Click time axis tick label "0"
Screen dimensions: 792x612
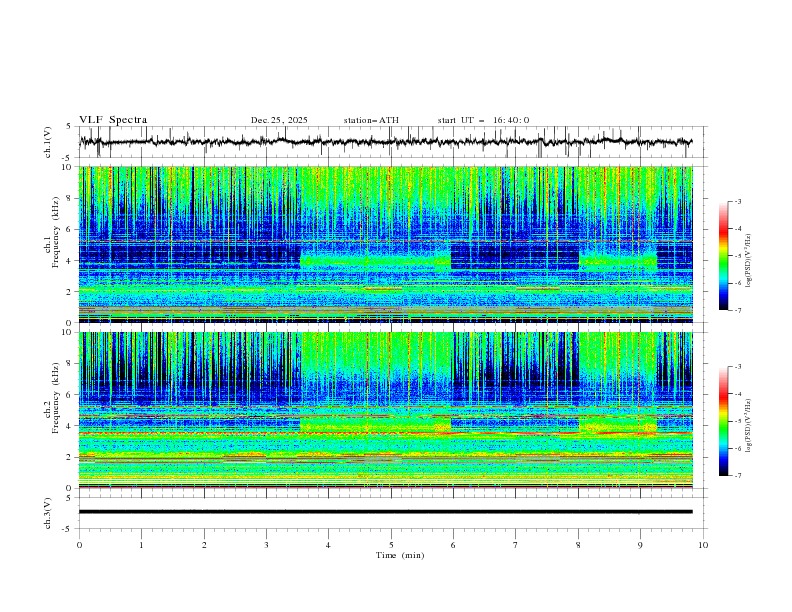tap(79, 545)
